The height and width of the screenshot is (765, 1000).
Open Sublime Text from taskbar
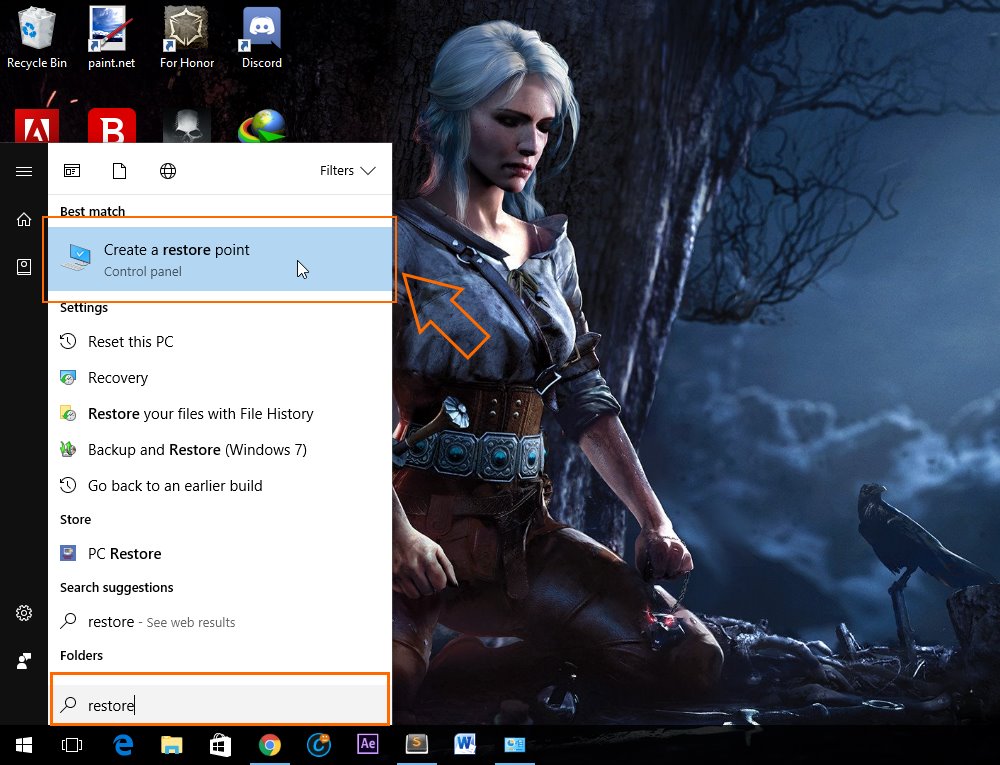click(417, 744)
